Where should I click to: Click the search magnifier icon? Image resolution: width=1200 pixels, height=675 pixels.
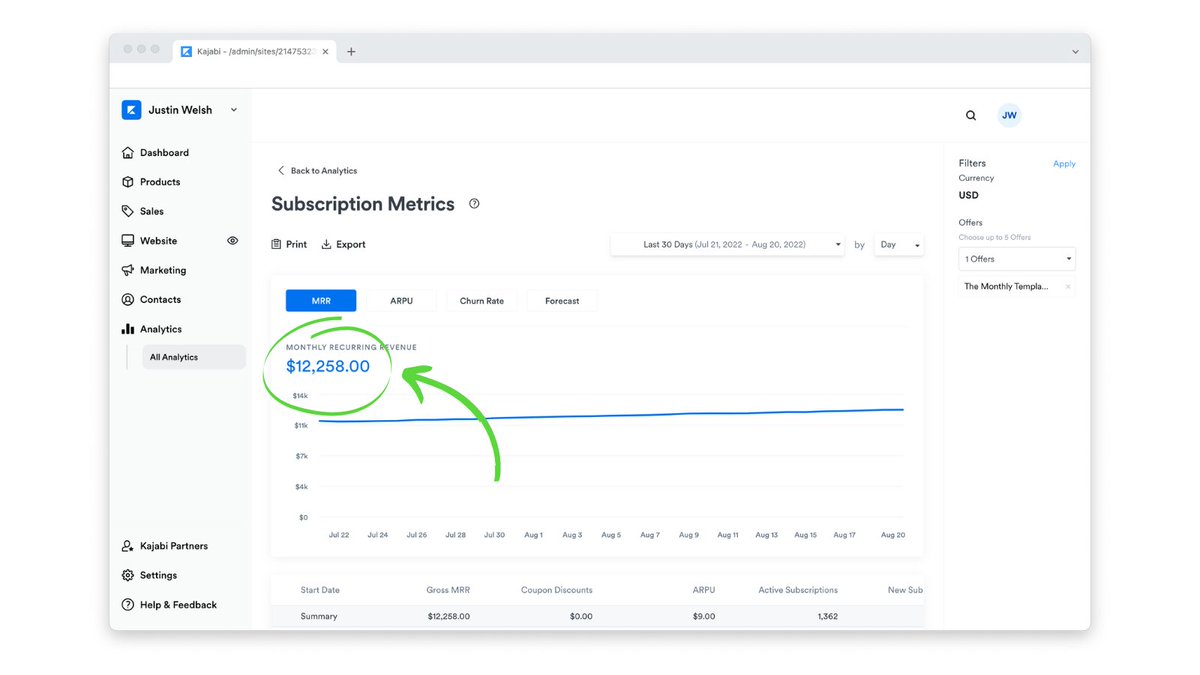tap(971, 115)
